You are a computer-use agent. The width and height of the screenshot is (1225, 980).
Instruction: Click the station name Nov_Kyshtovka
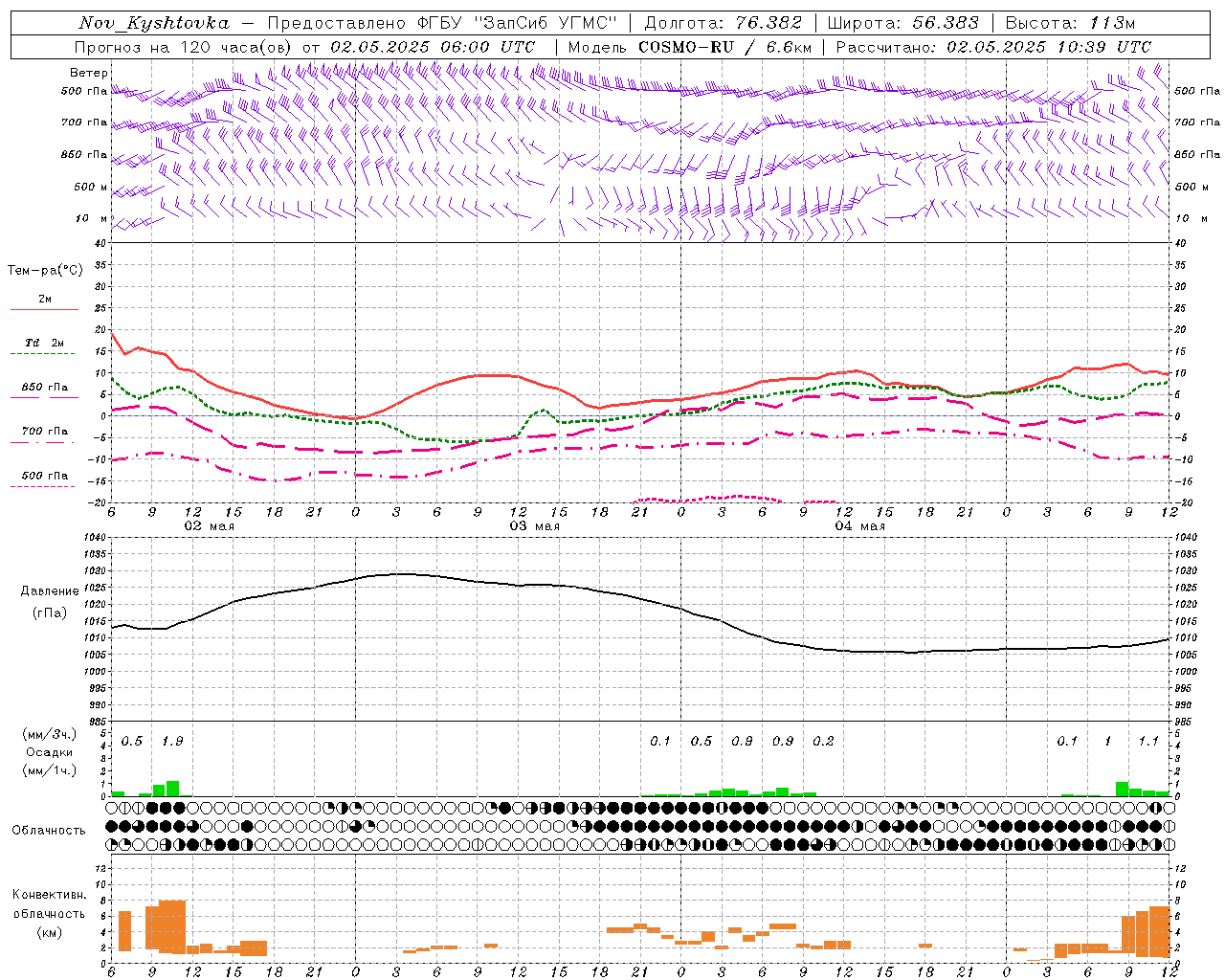pos(154,23)
